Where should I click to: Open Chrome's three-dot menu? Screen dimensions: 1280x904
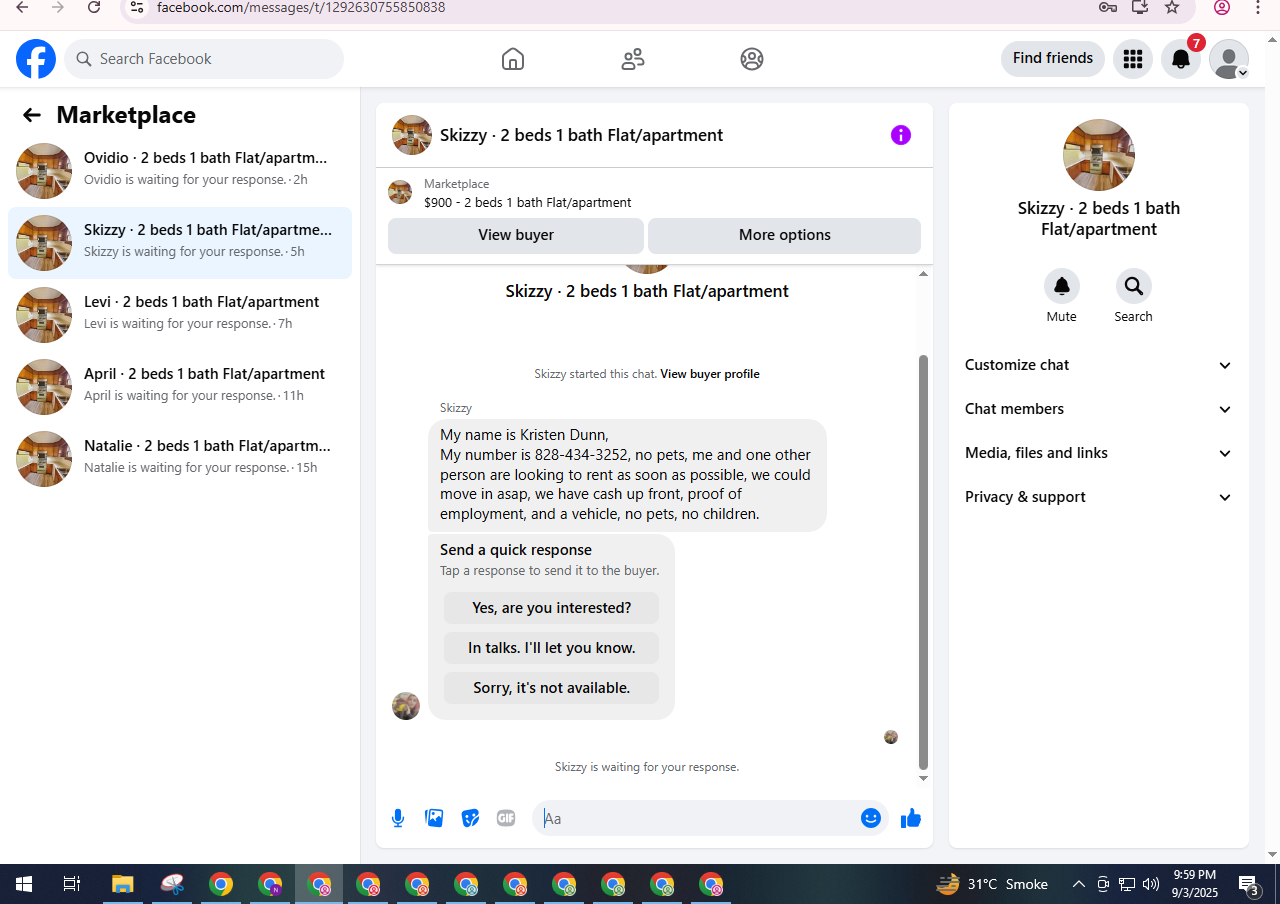point(1258,7)
